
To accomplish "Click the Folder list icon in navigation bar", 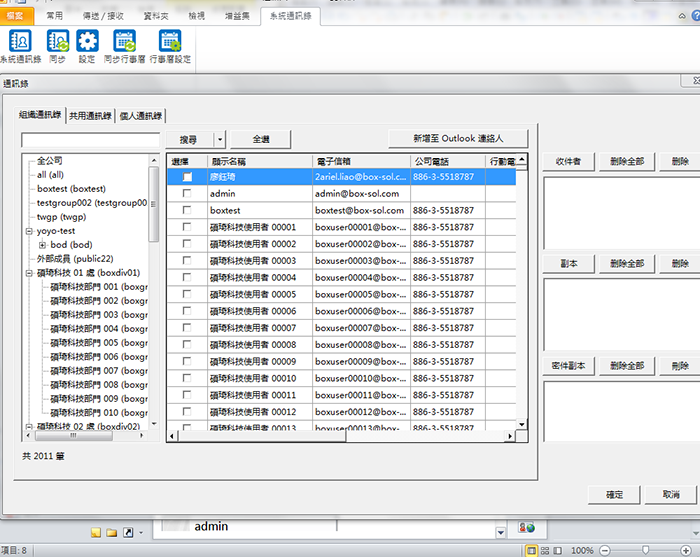I will coord(112,532).
